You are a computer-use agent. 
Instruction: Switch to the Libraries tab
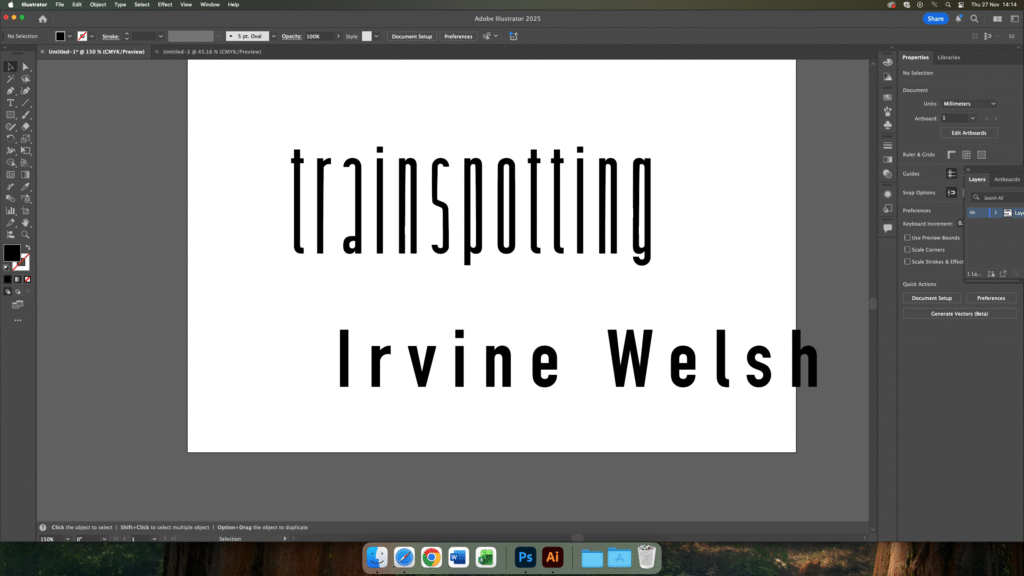948,57
